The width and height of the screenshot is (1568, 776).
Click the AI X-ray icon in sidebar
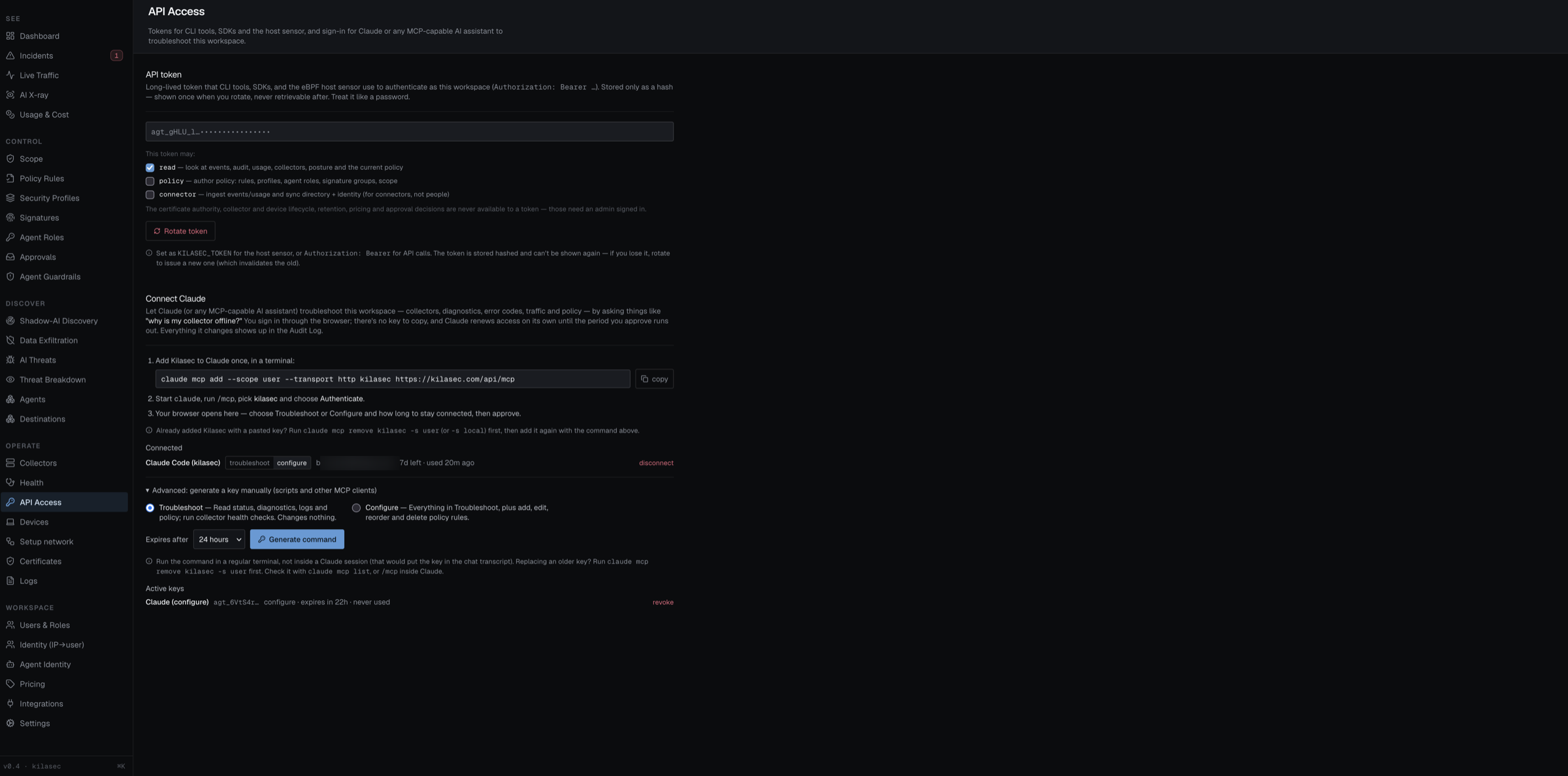(x=10, y=95)
